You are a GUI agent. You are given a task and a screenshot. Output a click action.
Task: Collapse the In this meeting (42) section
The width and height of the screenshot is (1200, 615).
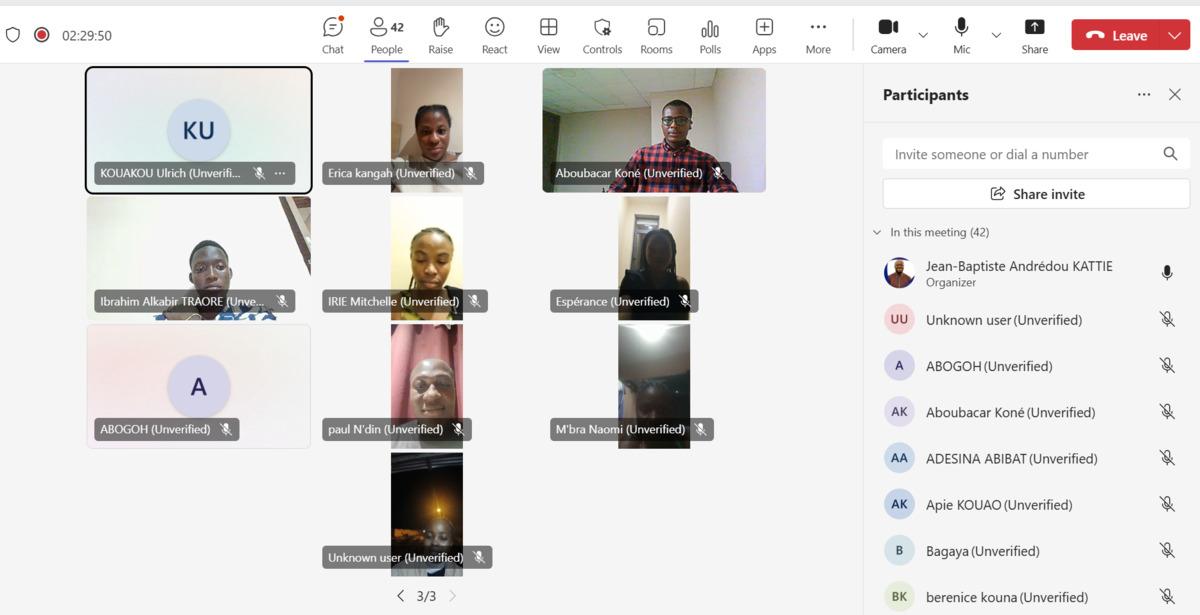tap(877, 232)
